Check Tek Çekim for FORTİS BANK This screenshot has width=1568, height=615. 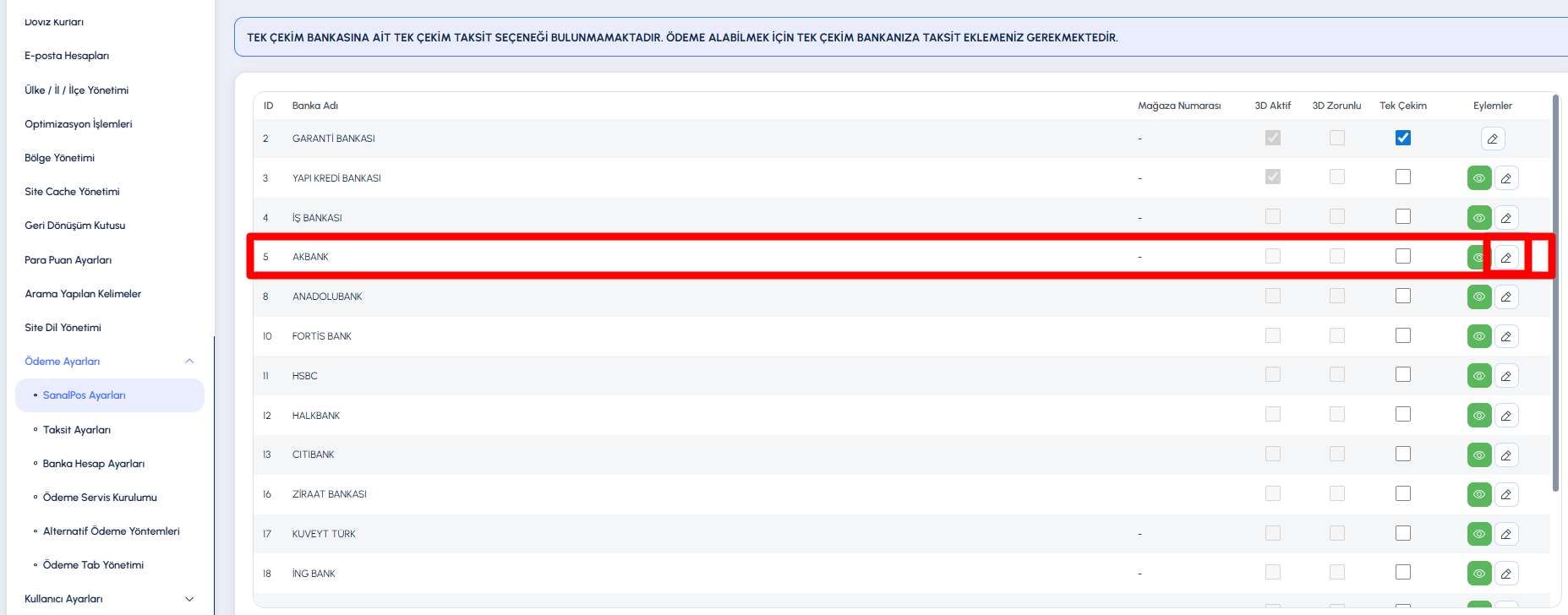(1403, 335)
